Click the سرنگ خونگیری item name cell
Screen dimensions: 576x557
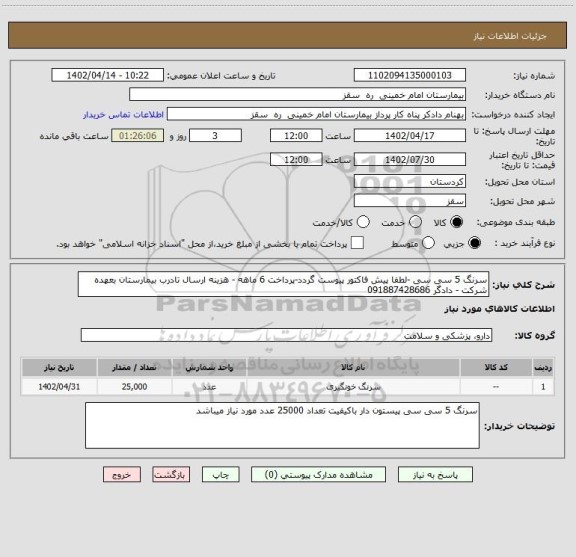tap(353, 387)
